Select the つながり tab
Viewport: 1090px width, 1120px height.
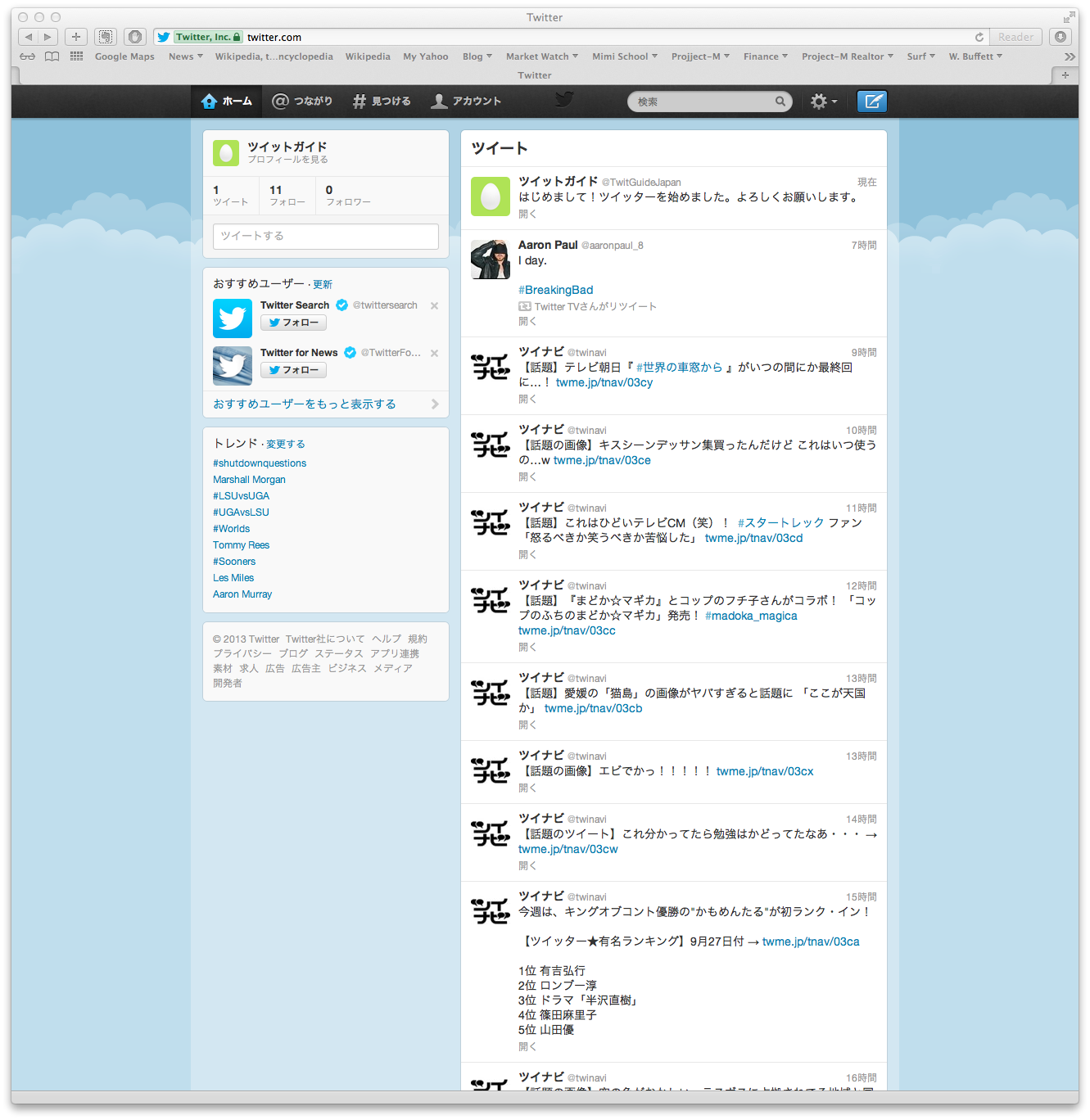coord(302,102)
